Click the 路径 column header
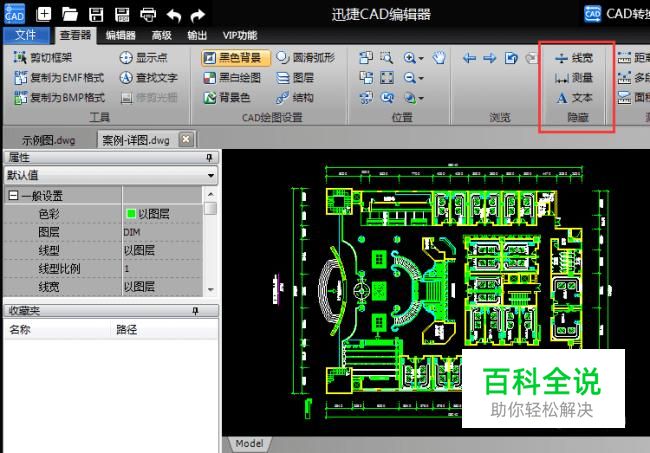This screenshot has height=453, width=650. click(x=126, y=330)
